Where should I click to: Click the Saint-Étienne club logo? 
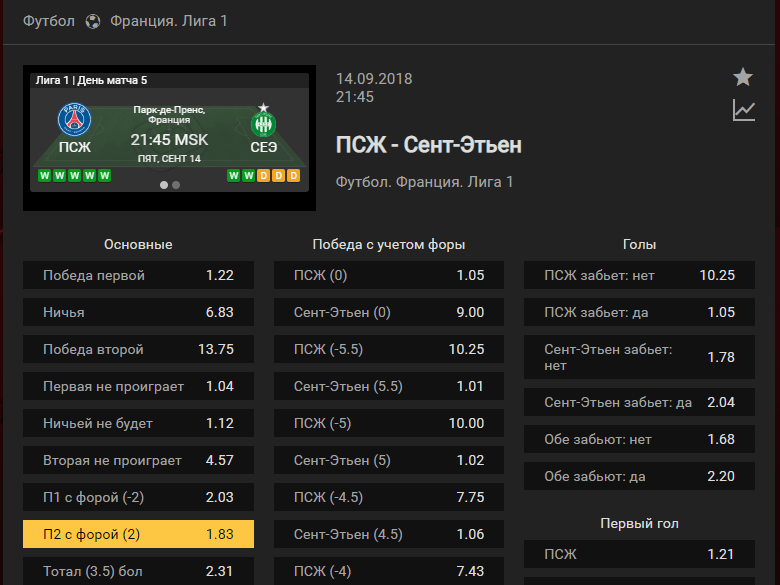(x=263, y=120)
